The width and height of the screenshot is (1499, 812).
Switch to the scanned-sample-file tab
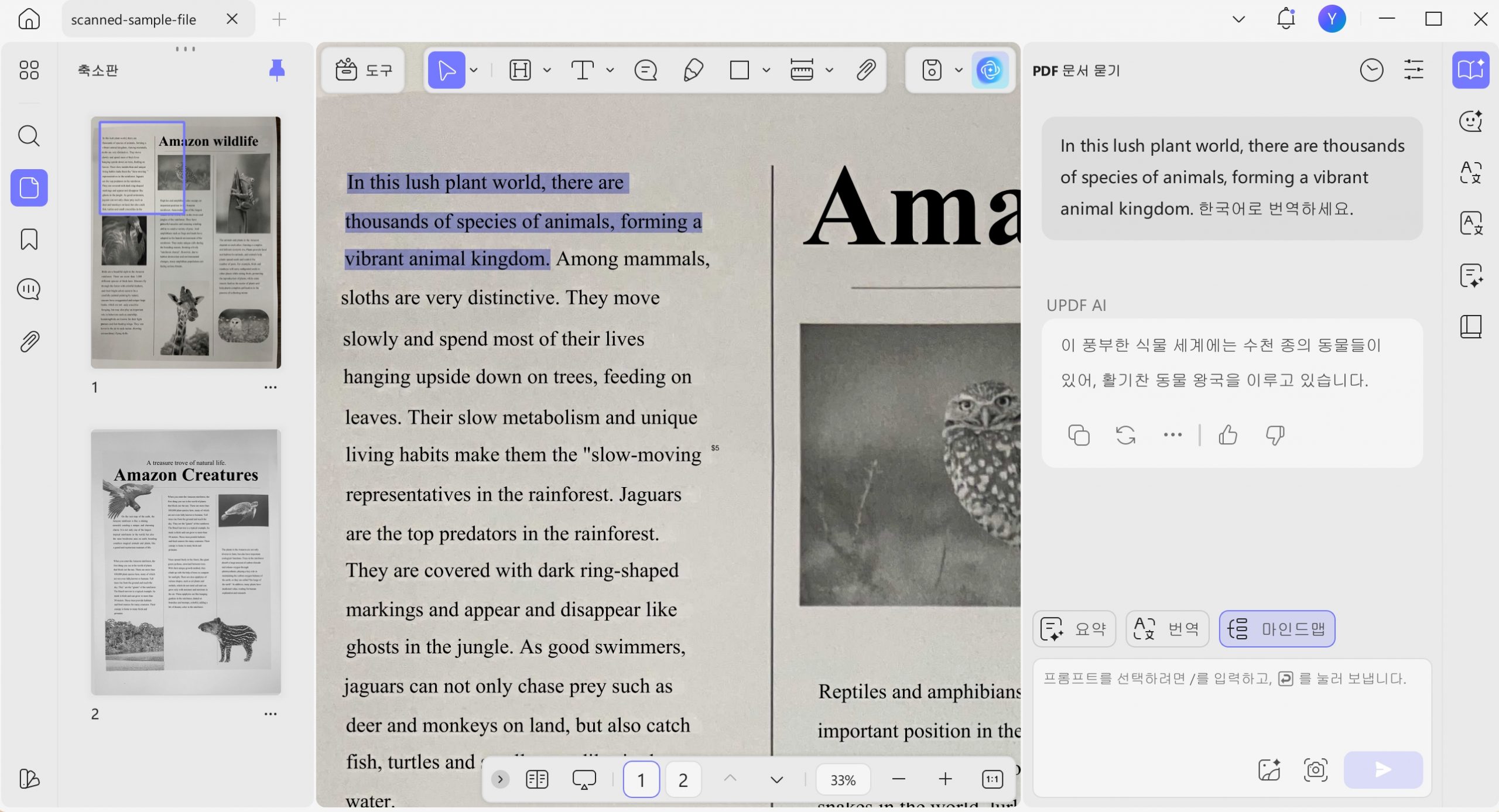click(x=134, y=19)
